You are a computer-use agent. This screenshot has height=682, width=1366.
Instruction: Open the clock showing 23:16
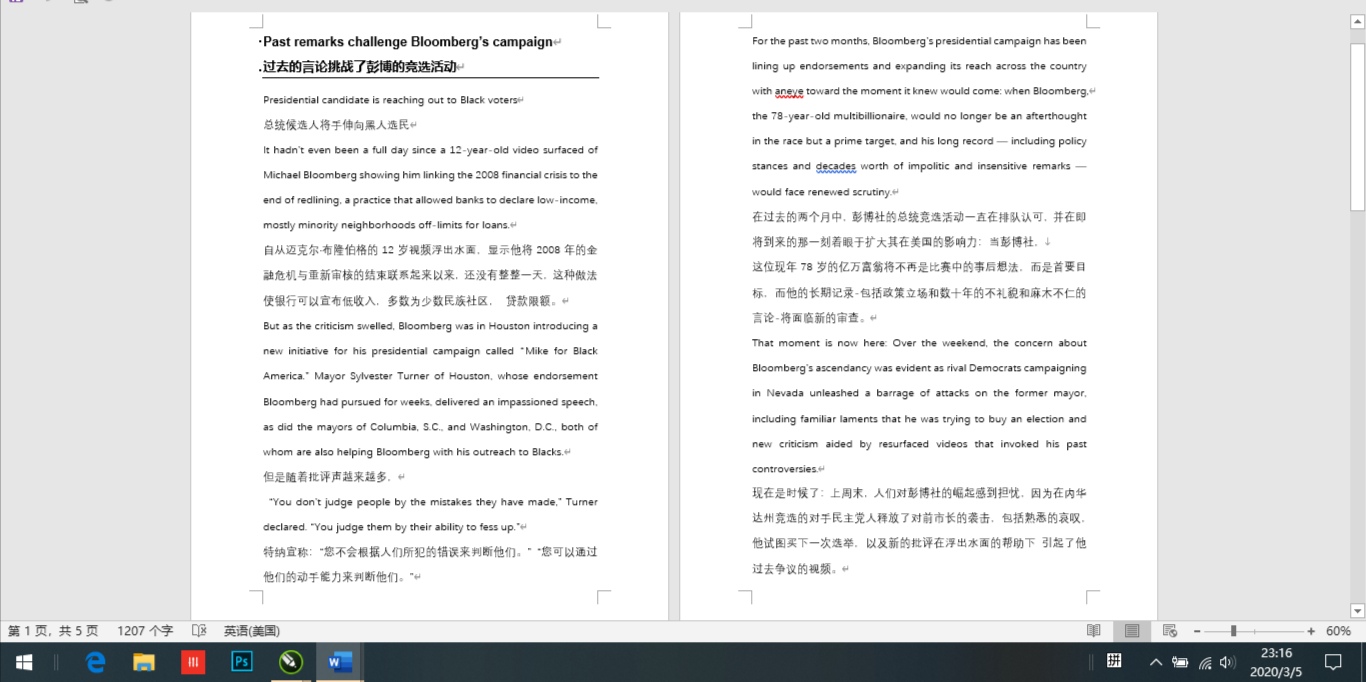coord(1277,653)
